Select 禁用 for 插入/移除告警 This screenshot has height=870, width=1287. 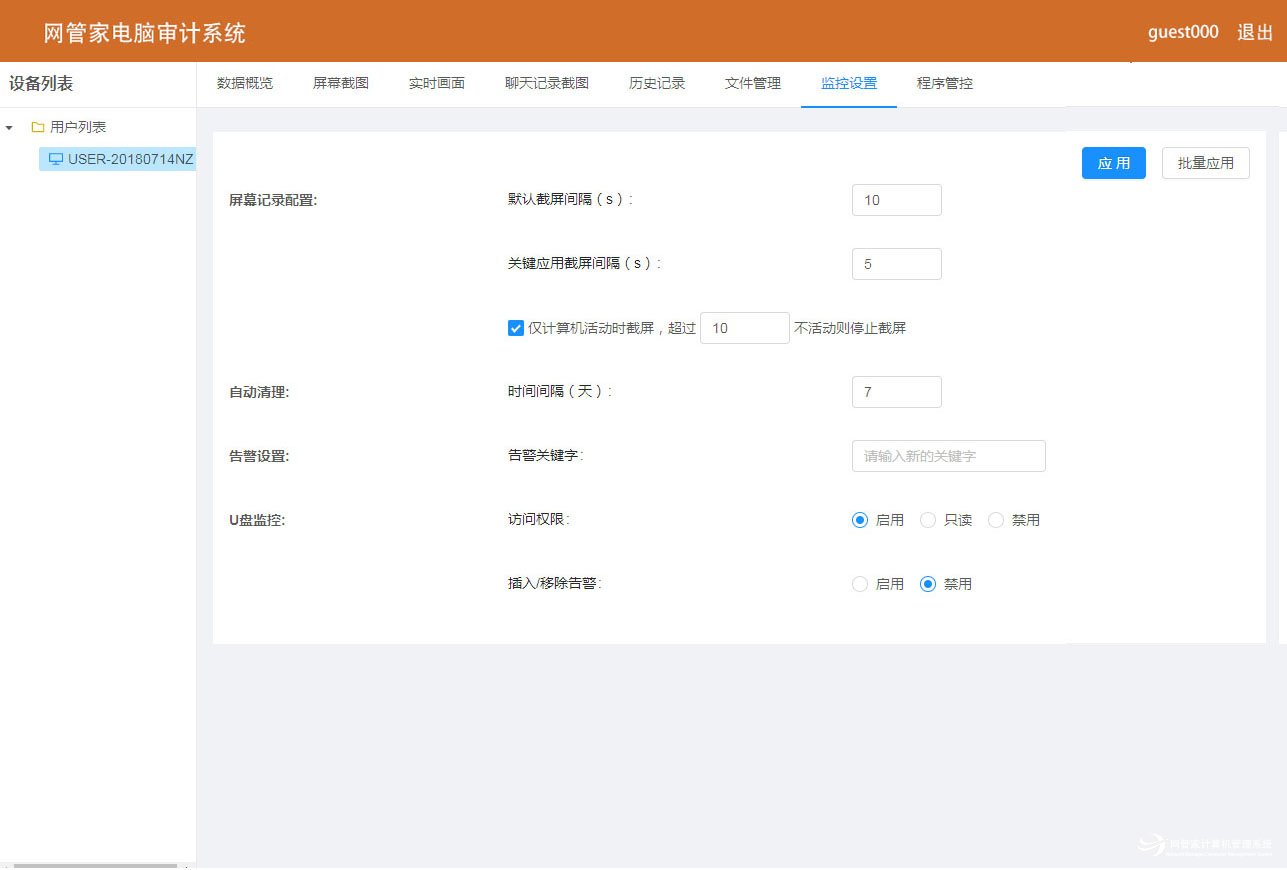click(928, 584)
